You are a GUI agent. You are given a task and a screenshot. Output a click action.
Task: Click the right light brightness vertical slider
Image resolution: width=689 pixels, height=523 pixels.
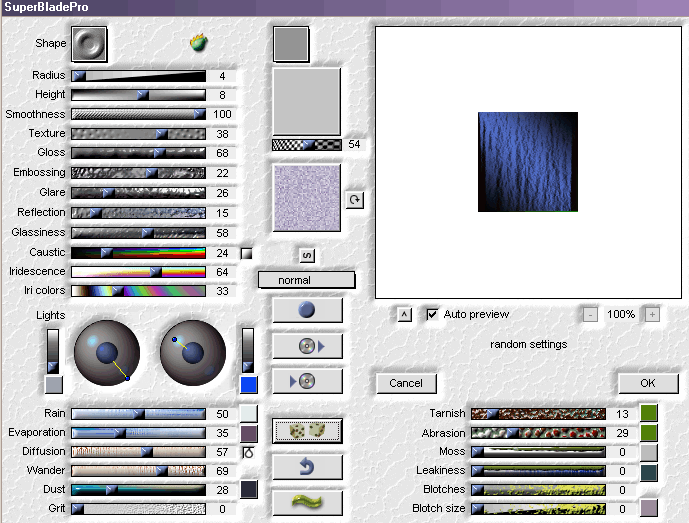click(248, 350)
